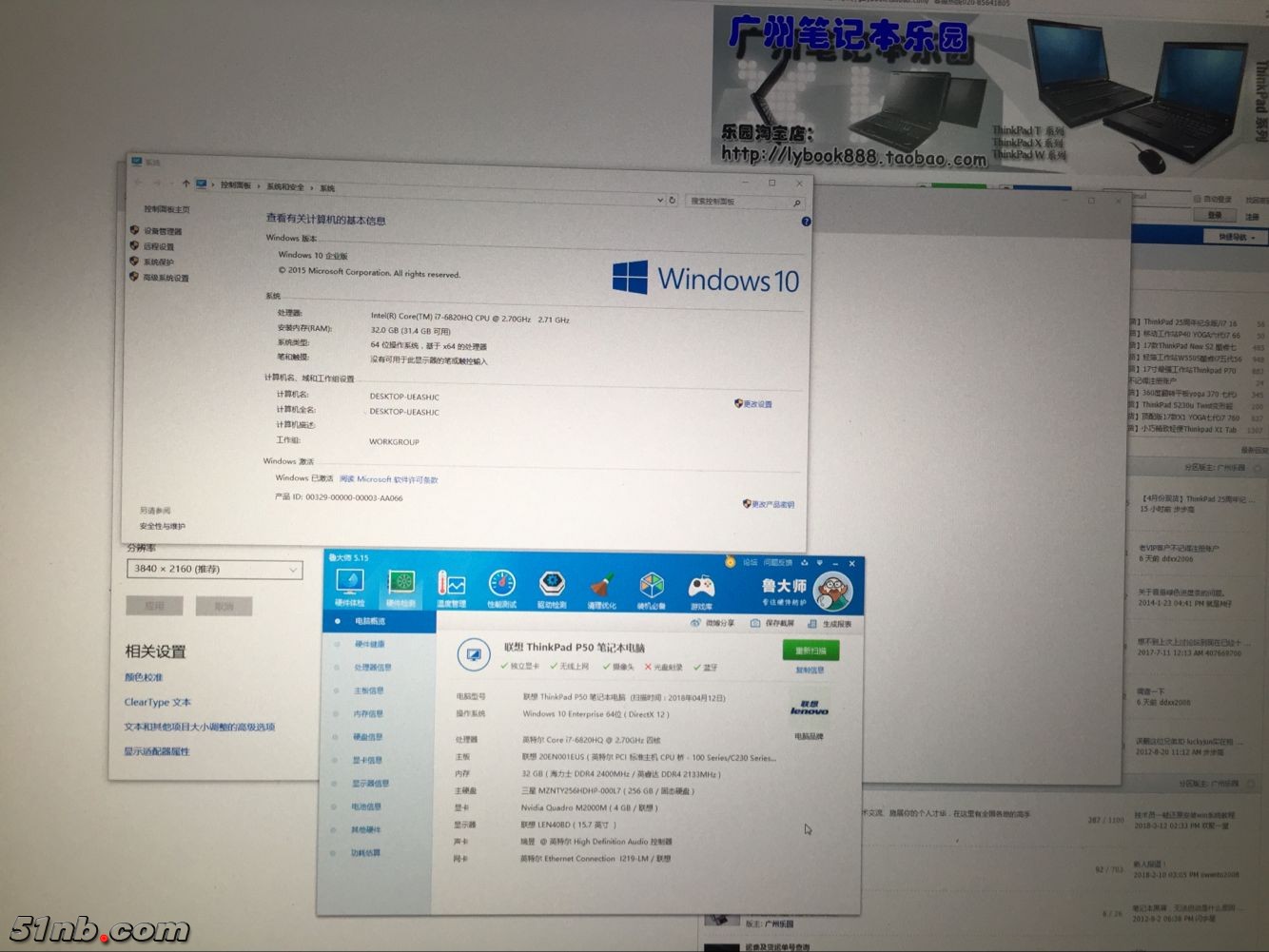Open 显卡信息 sidebar tab

point(367,760)
